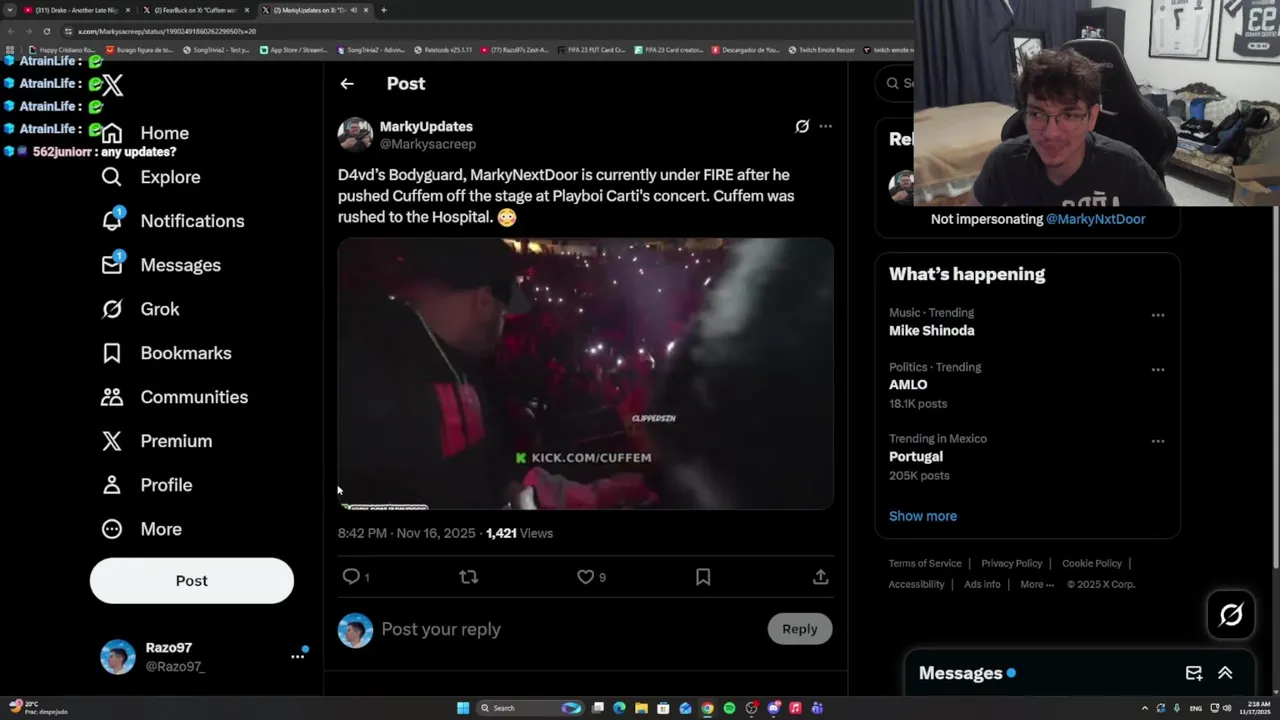1280x720 pixels.
Task: Click Show more under What's happening
Action: pos(923,516)
